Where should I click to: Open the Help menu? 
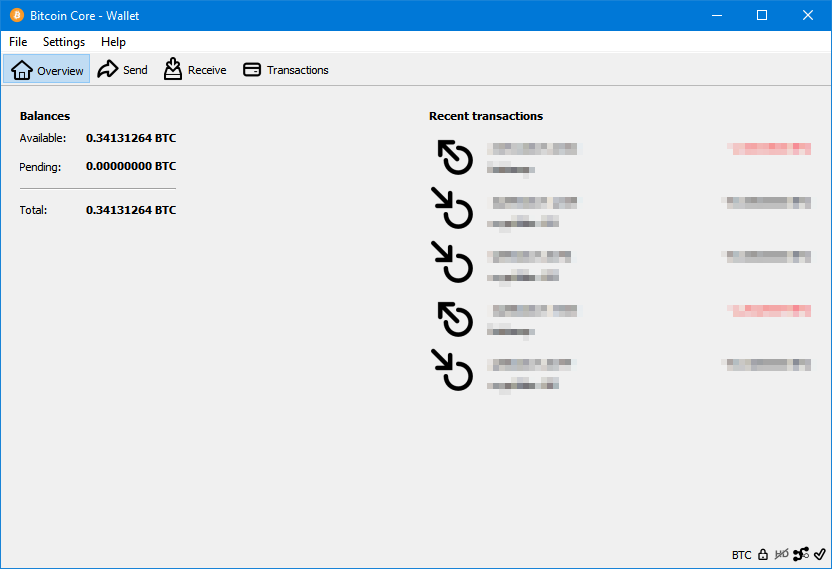113,42
